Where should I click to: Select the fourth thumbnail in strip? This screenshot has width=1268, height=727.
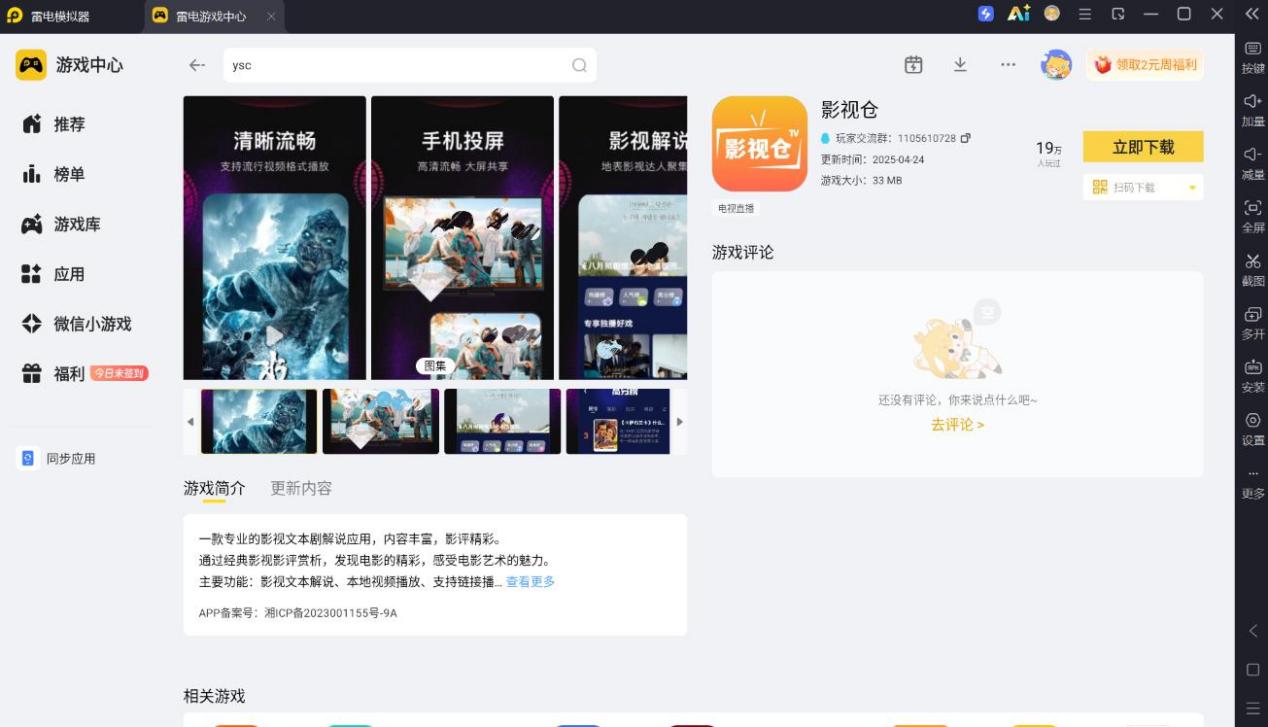(618, 421)
